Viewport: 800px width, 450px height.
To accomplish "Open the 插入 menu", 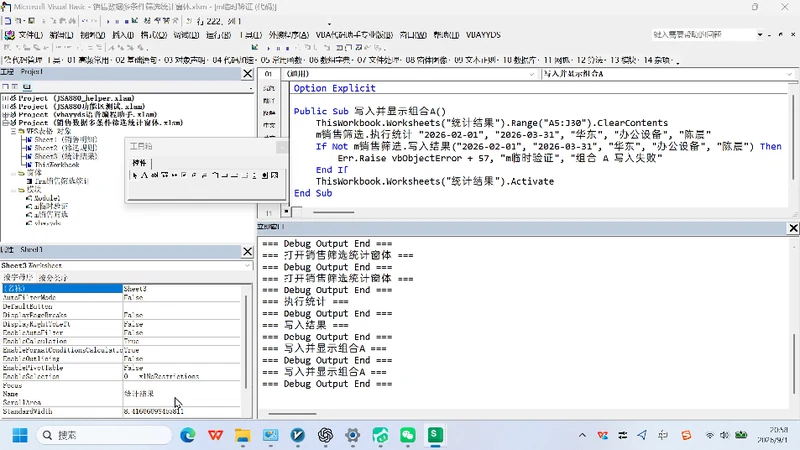I will point(122,35).
